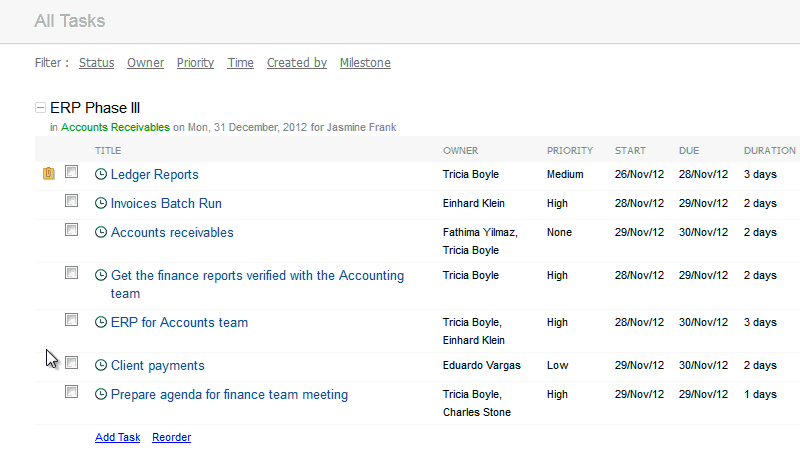Screen dimensions: 800x450
Task: Click the clock icon beside Prepare agenda task
Action: pos(101,395)
